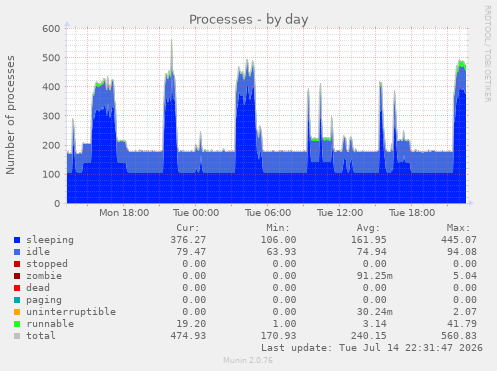497x371 pixels.
Task: Click idle maximum value 94.08
Action: click(x=462, y=252)
